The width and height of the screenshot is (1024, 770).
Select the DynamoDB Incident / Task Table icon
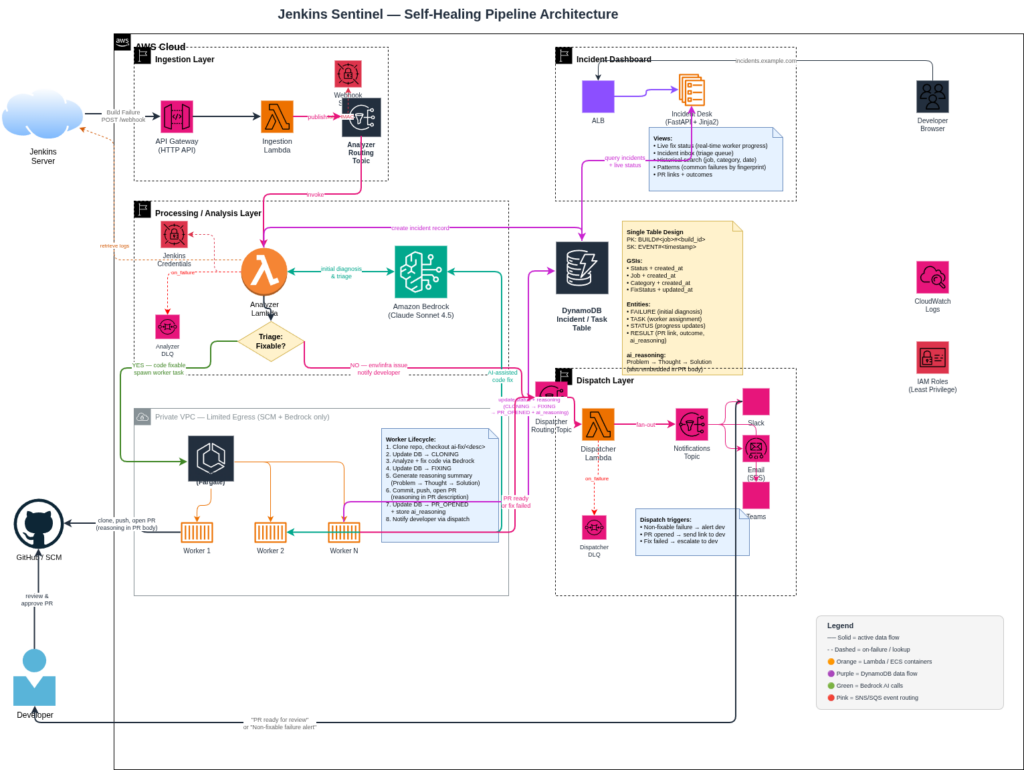[x=581, y=268]
